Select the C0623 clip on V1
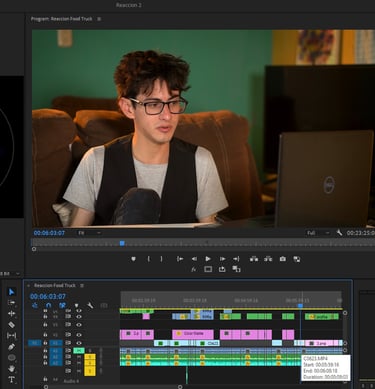 208,343
